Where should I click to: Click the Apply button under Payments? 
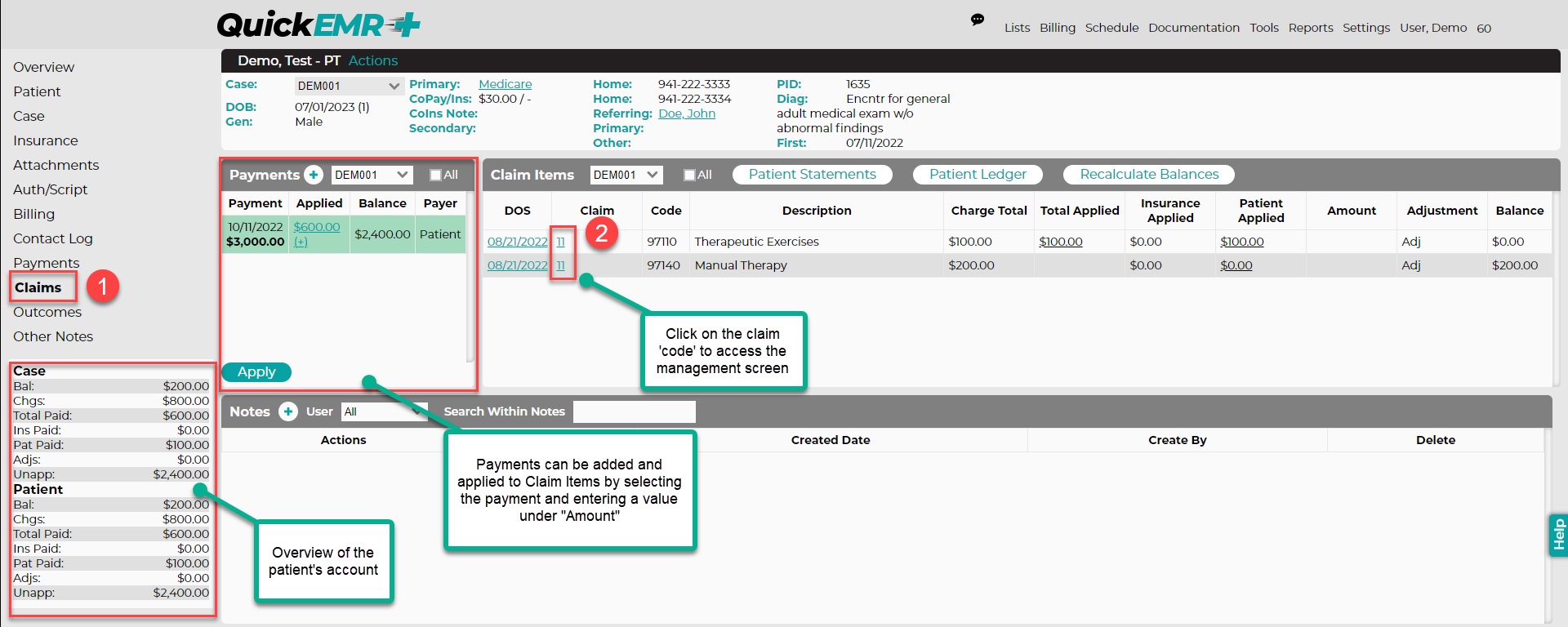(x=256, y=371)
